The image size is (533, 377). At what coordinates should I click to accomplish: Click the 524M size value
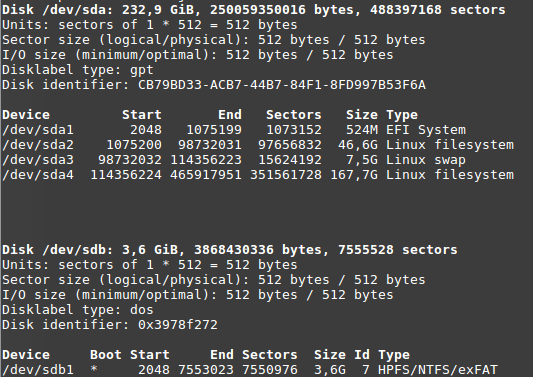click(x=362, y=130)
